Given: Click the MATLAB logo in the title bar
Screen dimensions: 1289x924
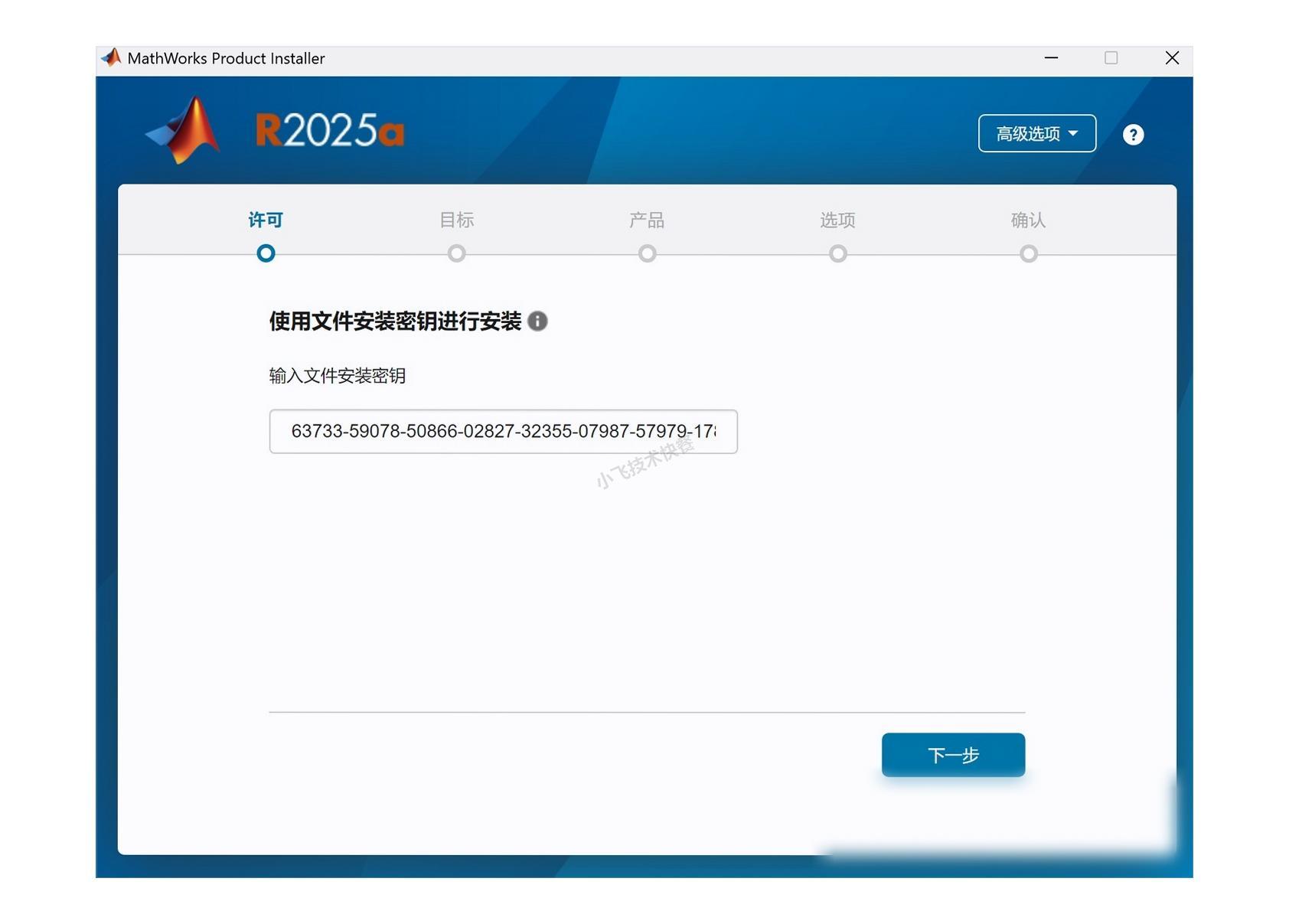Looking at the screenshot, I should pos(111,58).
